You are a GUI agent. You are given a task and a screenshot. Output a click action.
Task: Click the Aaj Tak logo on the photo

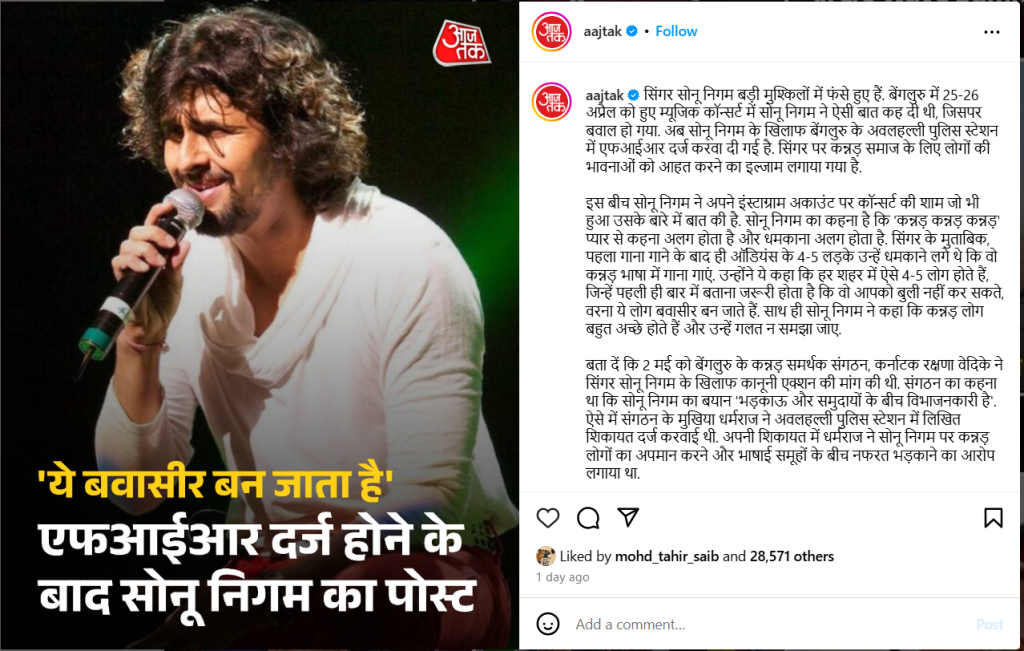462,42
